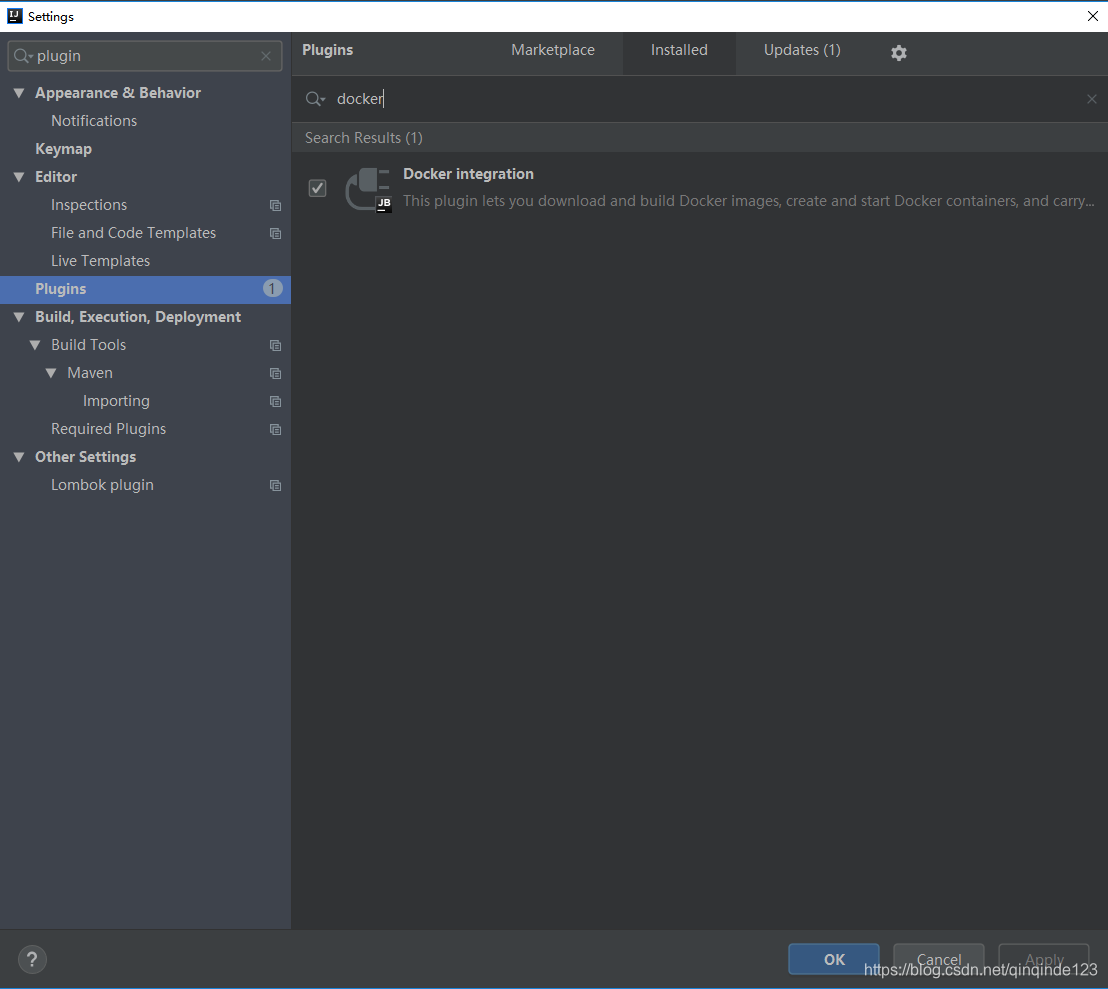
Task: Click the update count badge on Plugins
Action: point(273,288)
